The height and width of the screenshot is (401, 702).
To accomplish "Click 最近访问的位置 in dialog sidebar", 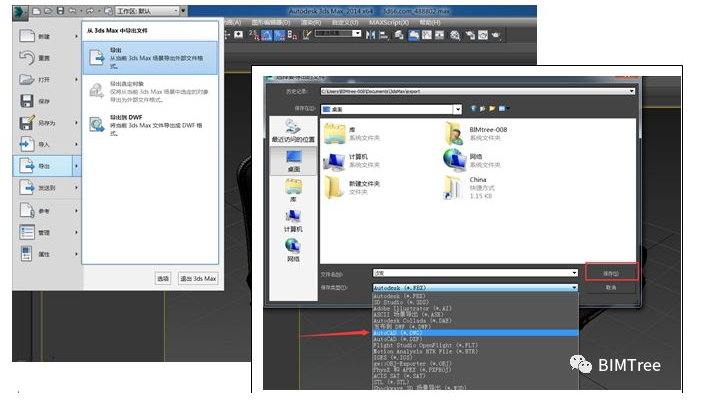I will 293,131.
